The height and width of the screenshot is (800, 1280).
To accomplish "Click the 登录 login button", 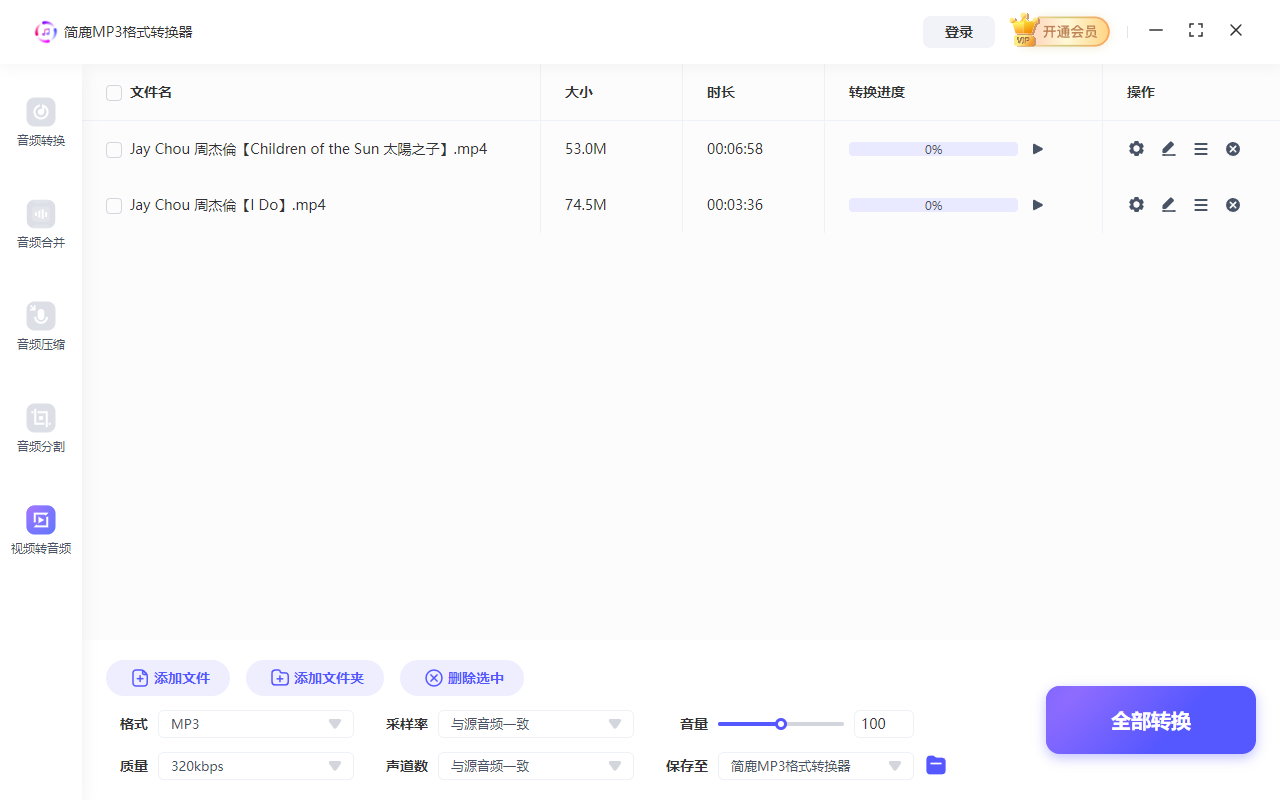I will click(x=959, y=32).
